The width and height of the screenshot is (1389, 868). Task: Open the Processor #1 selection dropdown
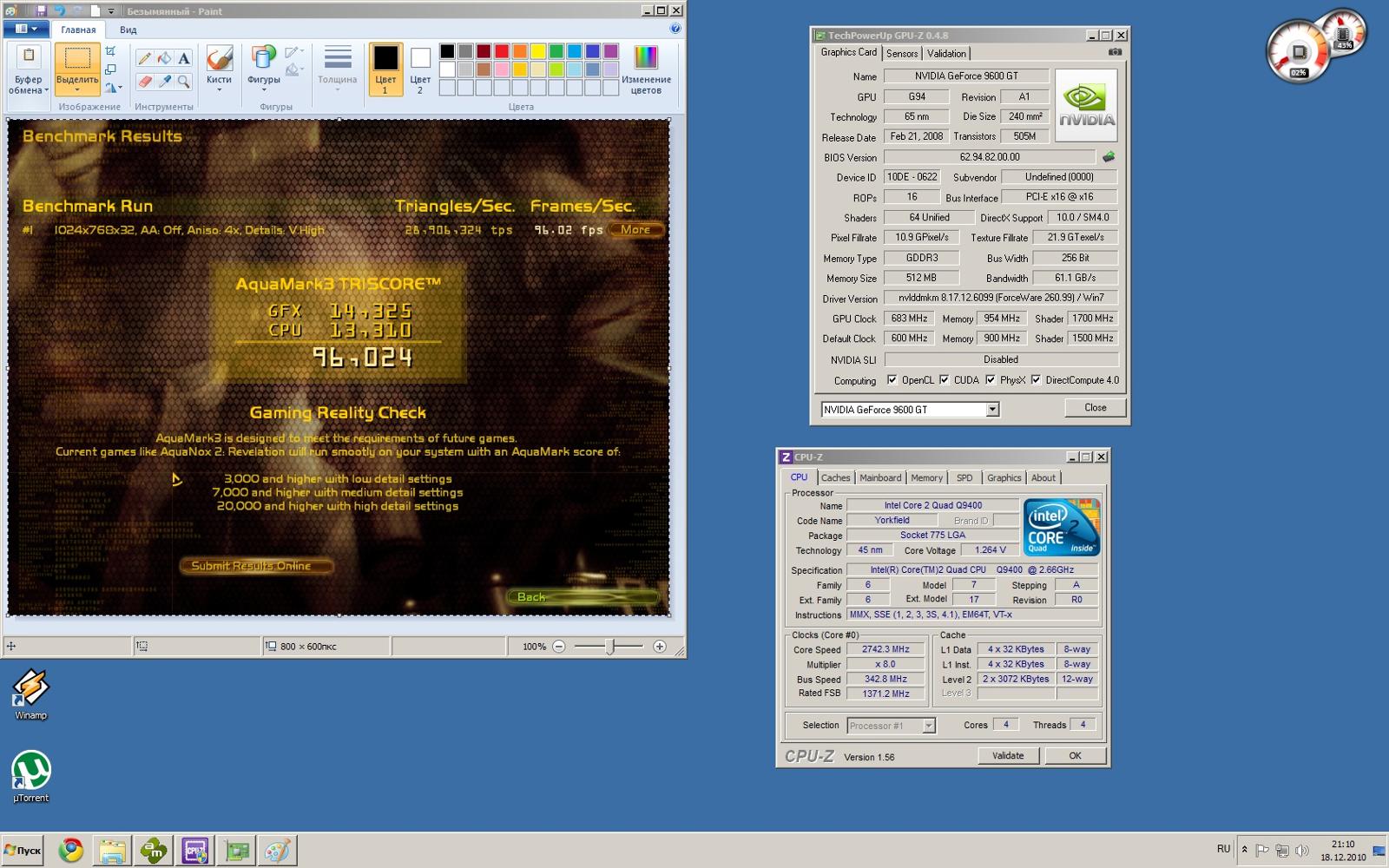pos(928,726)
